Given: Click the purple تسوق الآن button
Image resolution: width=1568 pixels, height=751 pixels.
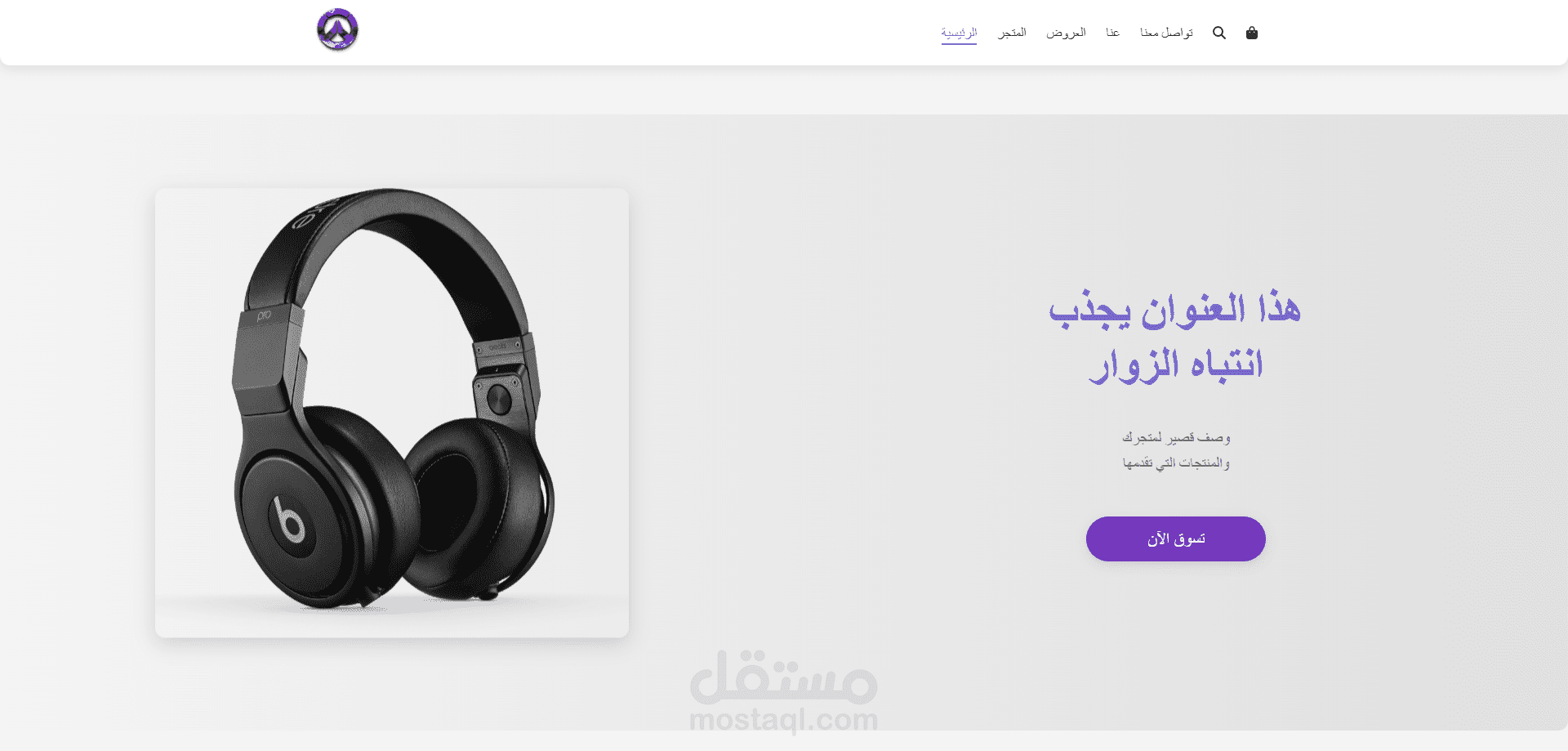Looking at the screenshot, I should coord(1176,539).
